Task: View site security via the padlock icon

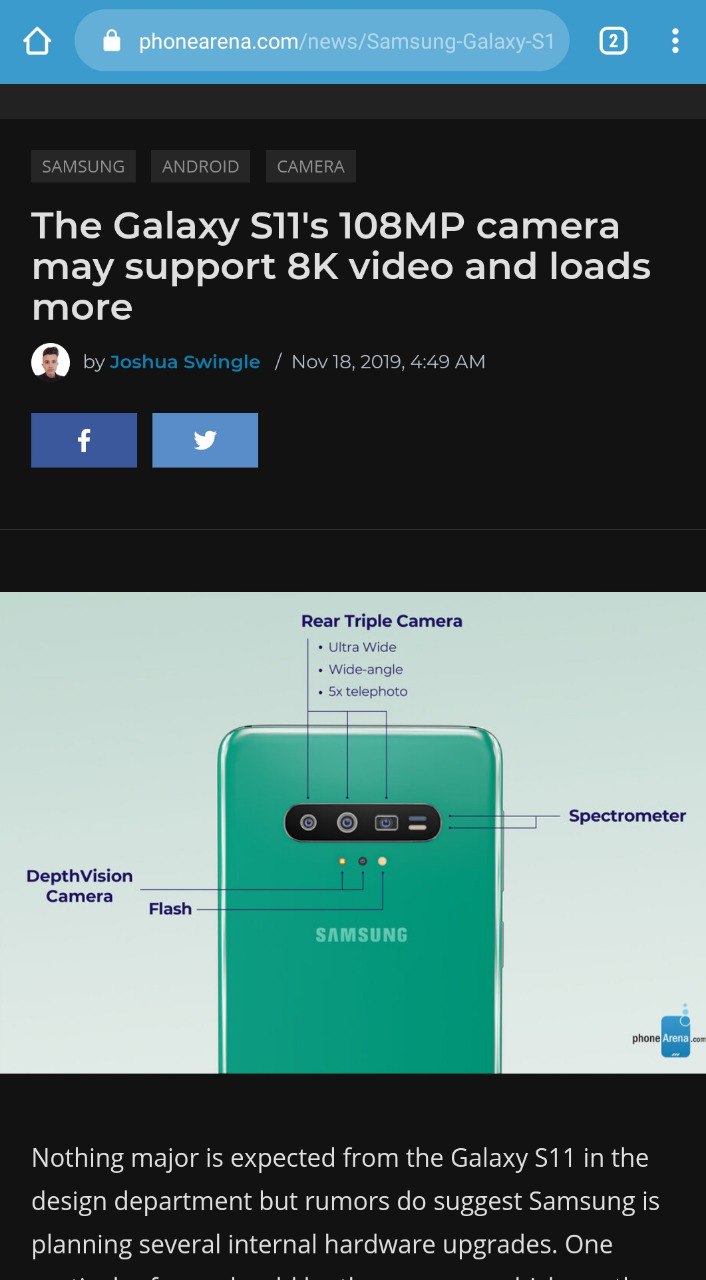Action: (x=112, y=41)
